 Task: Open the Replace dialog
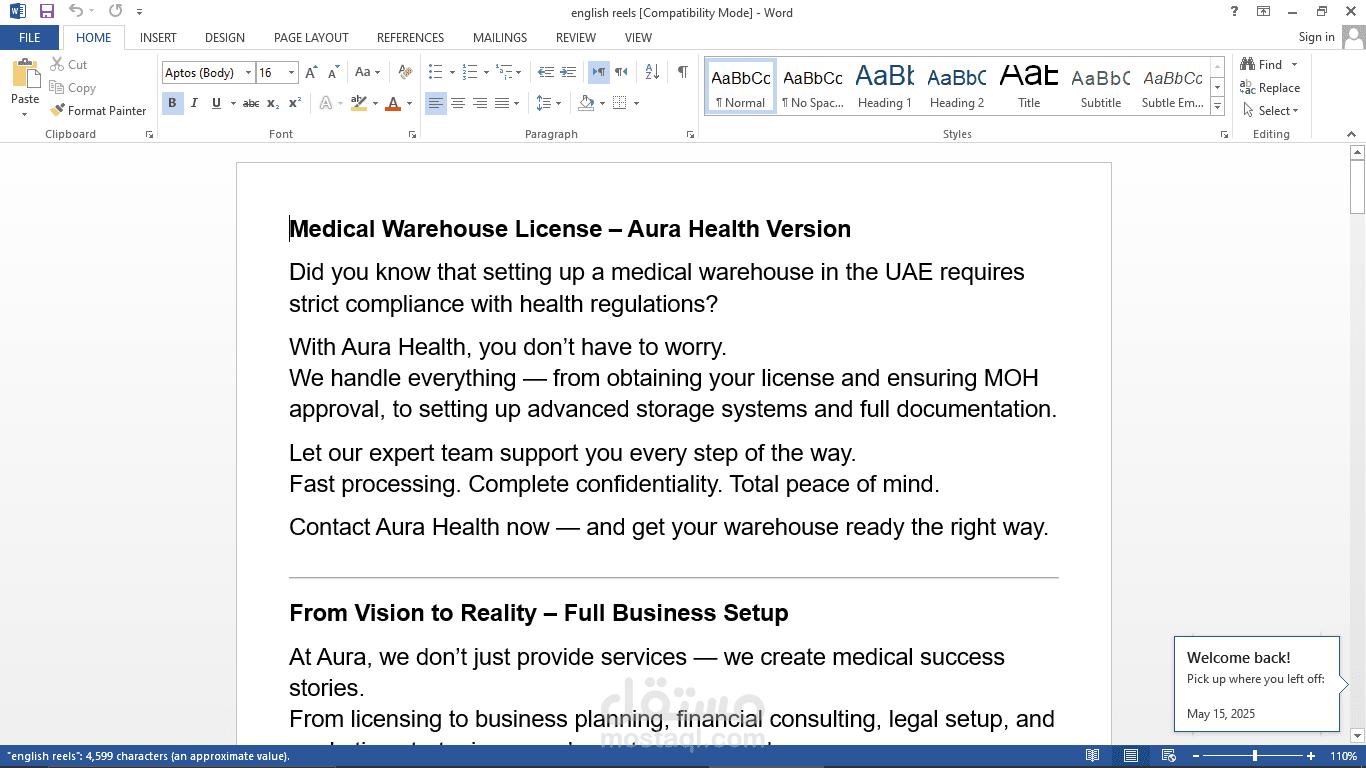[1270, 88]
